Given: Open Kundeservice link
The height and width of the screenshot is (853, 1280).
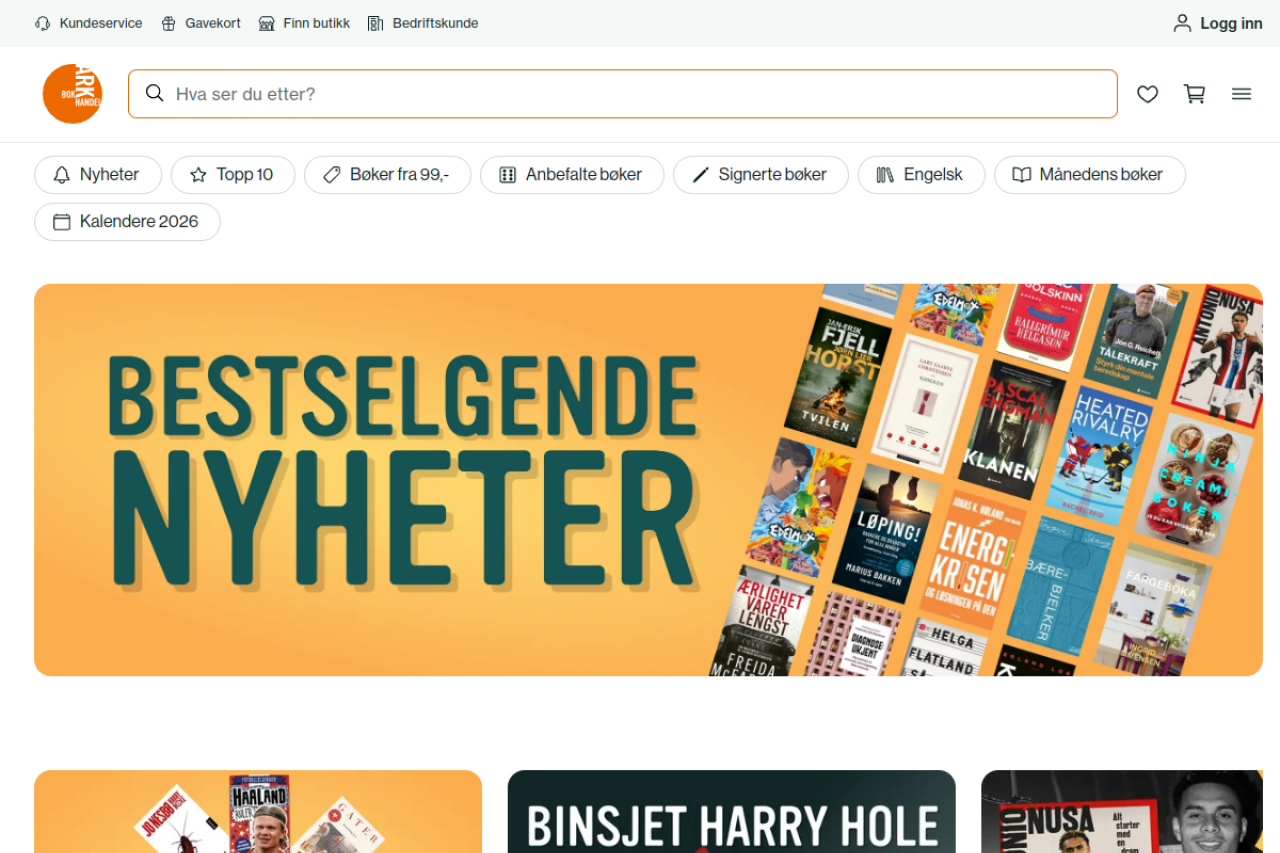Looking at the screenshot, I should 88,23.
